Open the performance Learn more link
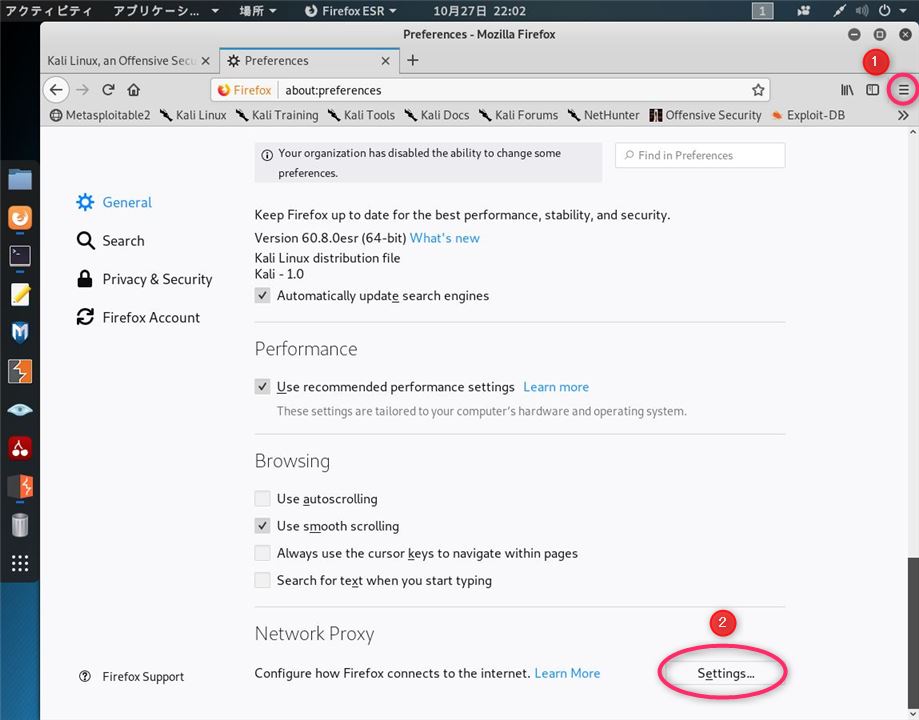919x720 pixels. coord(556,387)
